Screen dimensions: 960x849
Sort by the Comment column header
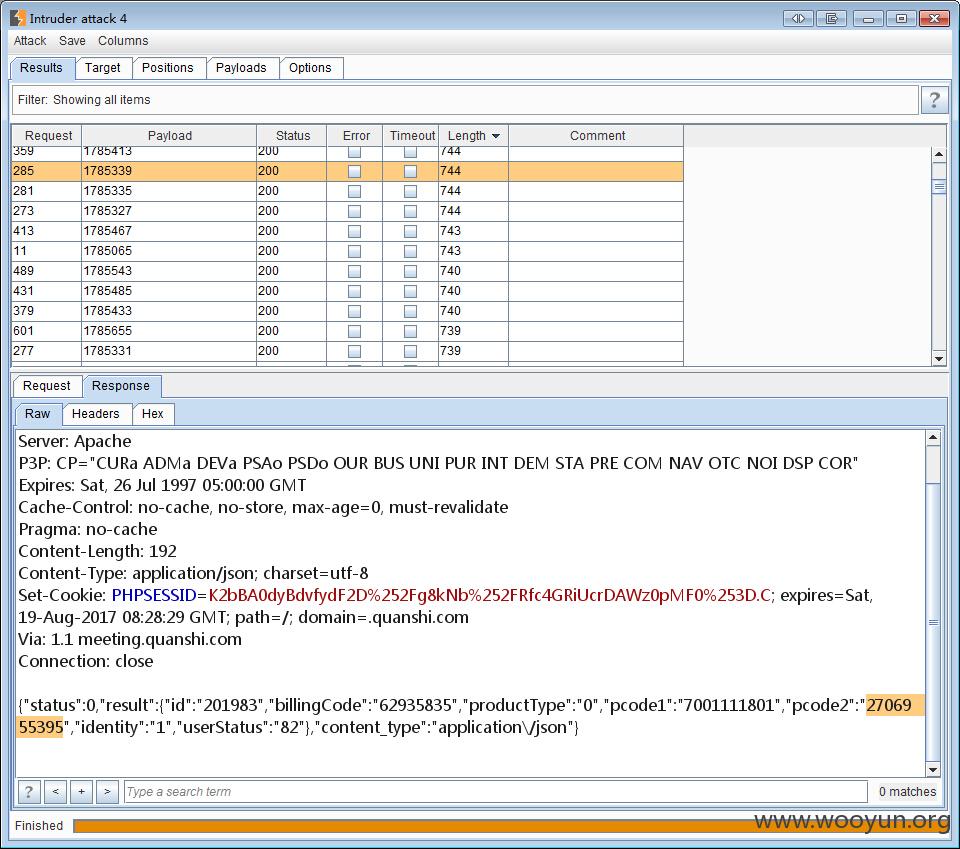(x=596, y=135)
